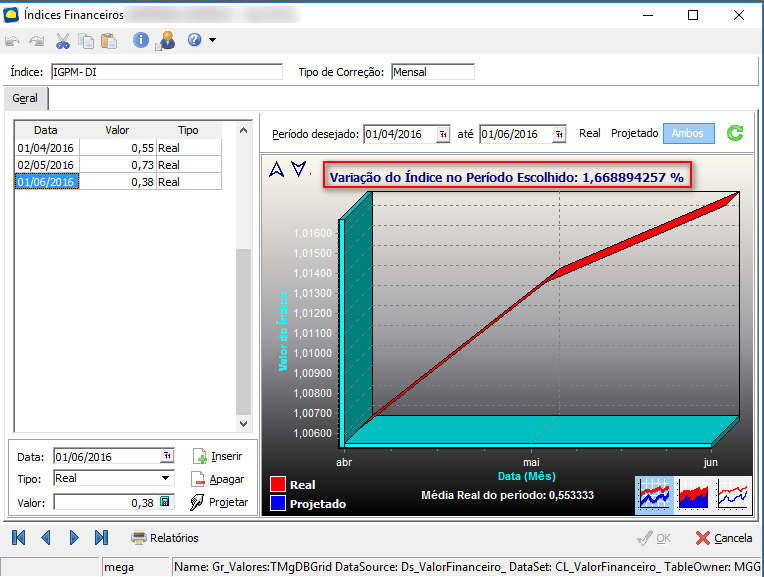
Task: Switch to the Geral tab
Action: click(x=25, y=98)
